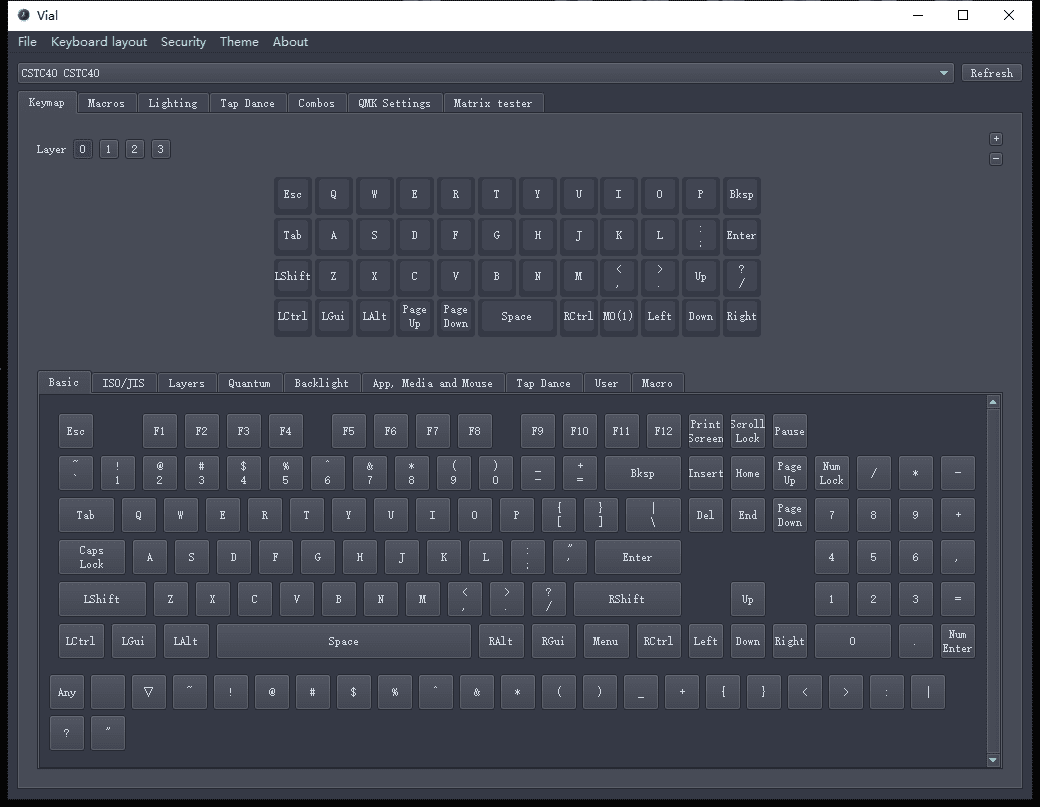Switch to the Macros tab

point(106,102)
